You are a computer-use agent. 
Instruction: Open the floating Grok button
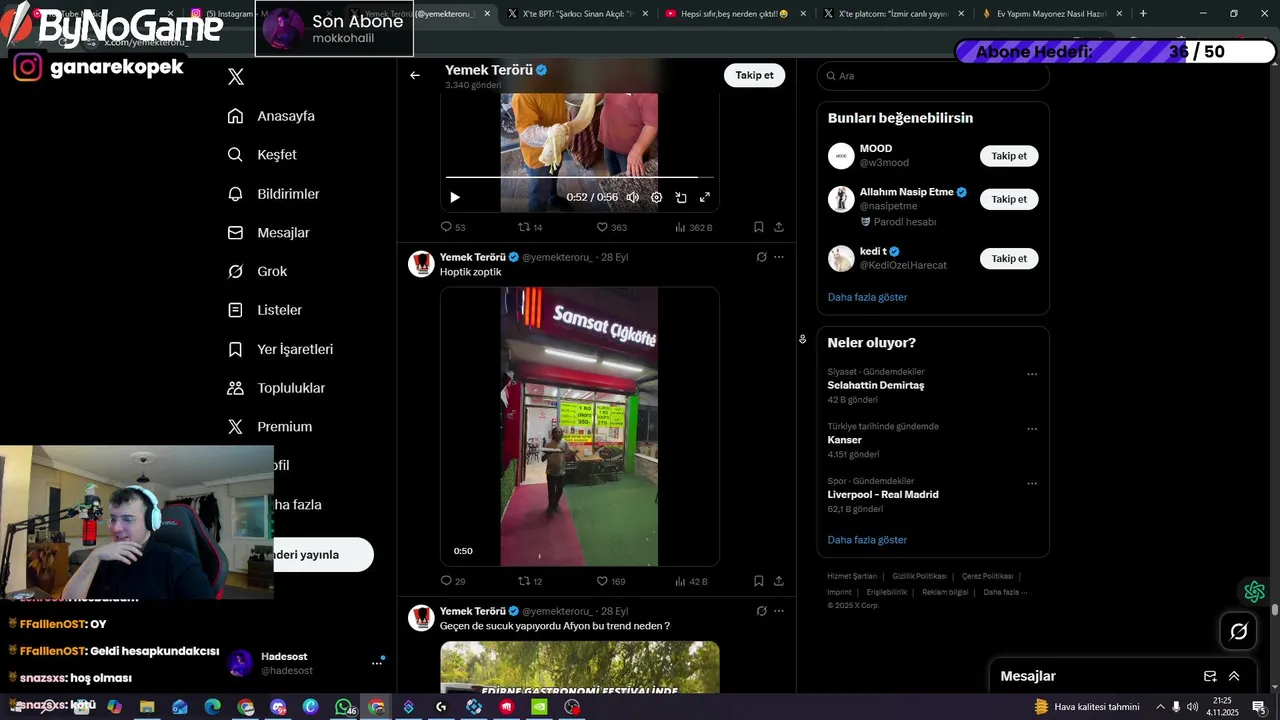tap(1238, 631)
